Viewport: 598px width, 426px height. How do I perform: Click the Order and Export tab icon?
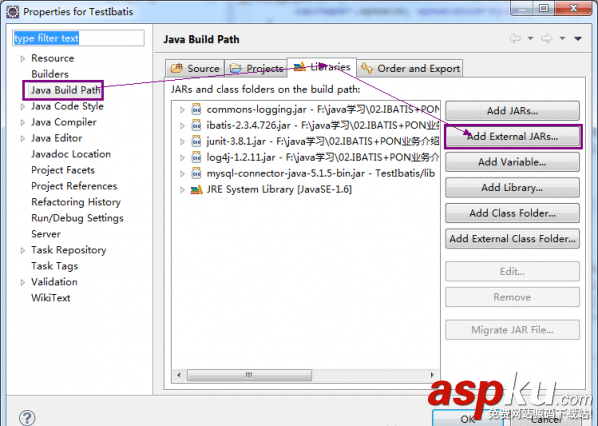(x=367, y=68)
